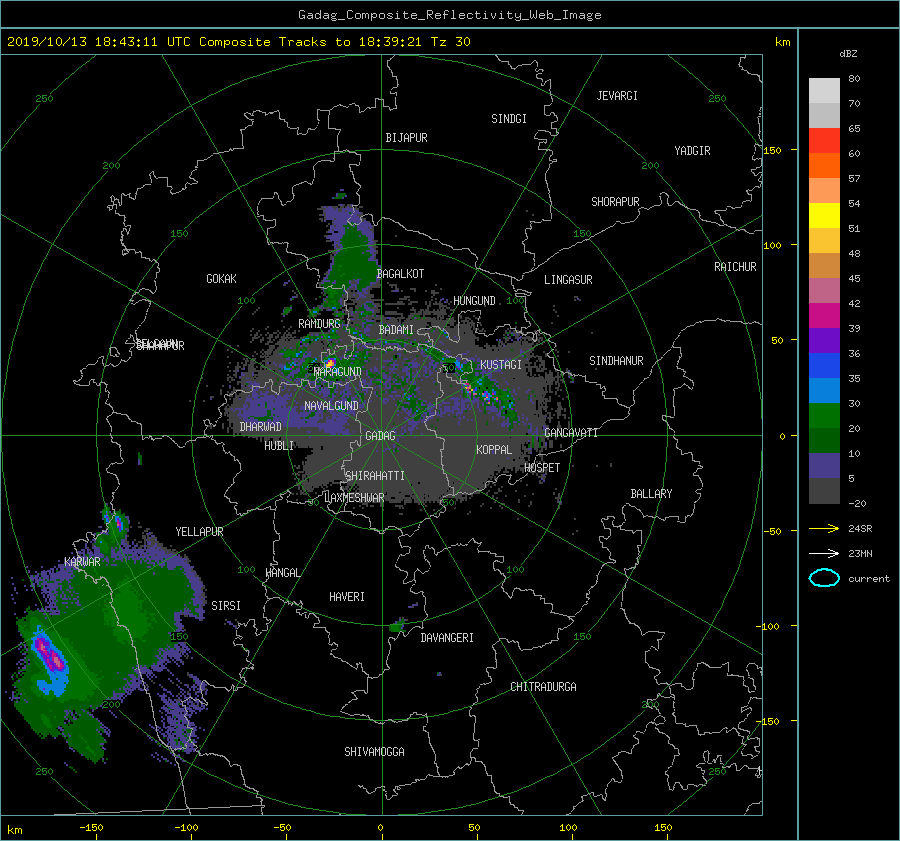This screenshot has width=900, height=841.
Task: Click the SINDHANUR city label
Action: (616, 361)
